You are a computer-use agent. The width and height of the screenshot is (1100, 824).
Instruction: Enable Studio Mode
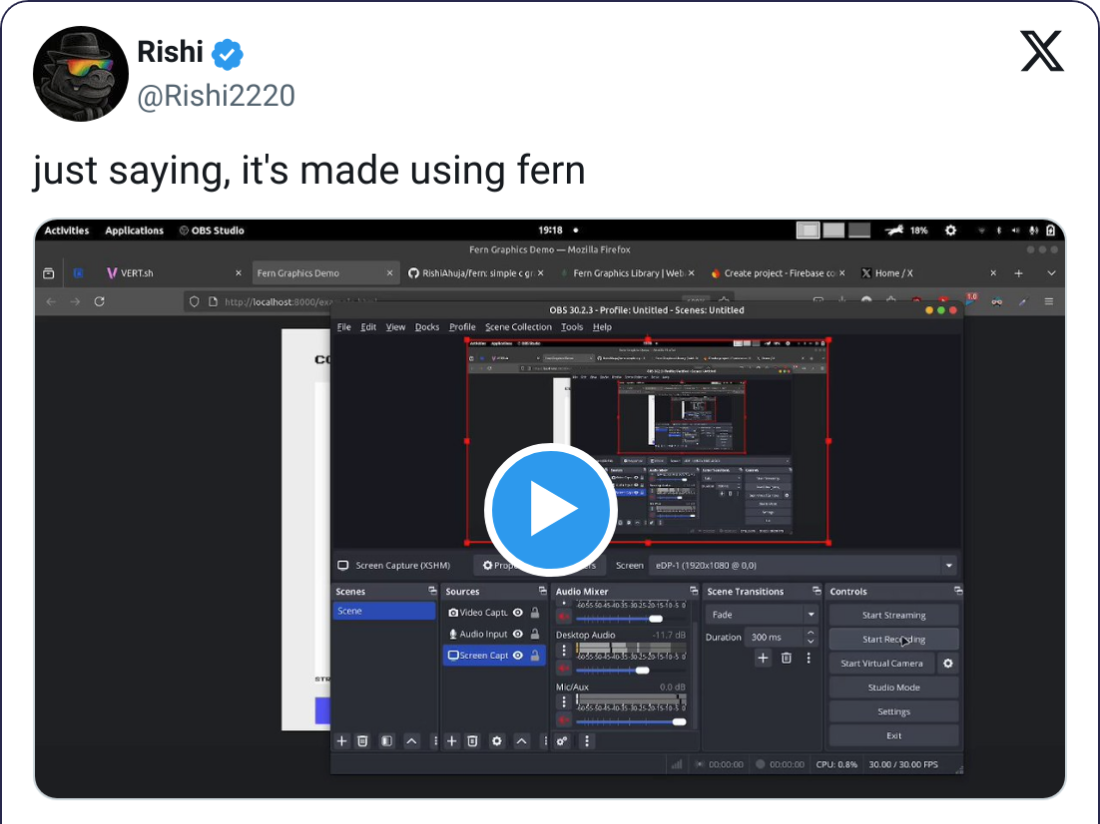click(893, 687)
